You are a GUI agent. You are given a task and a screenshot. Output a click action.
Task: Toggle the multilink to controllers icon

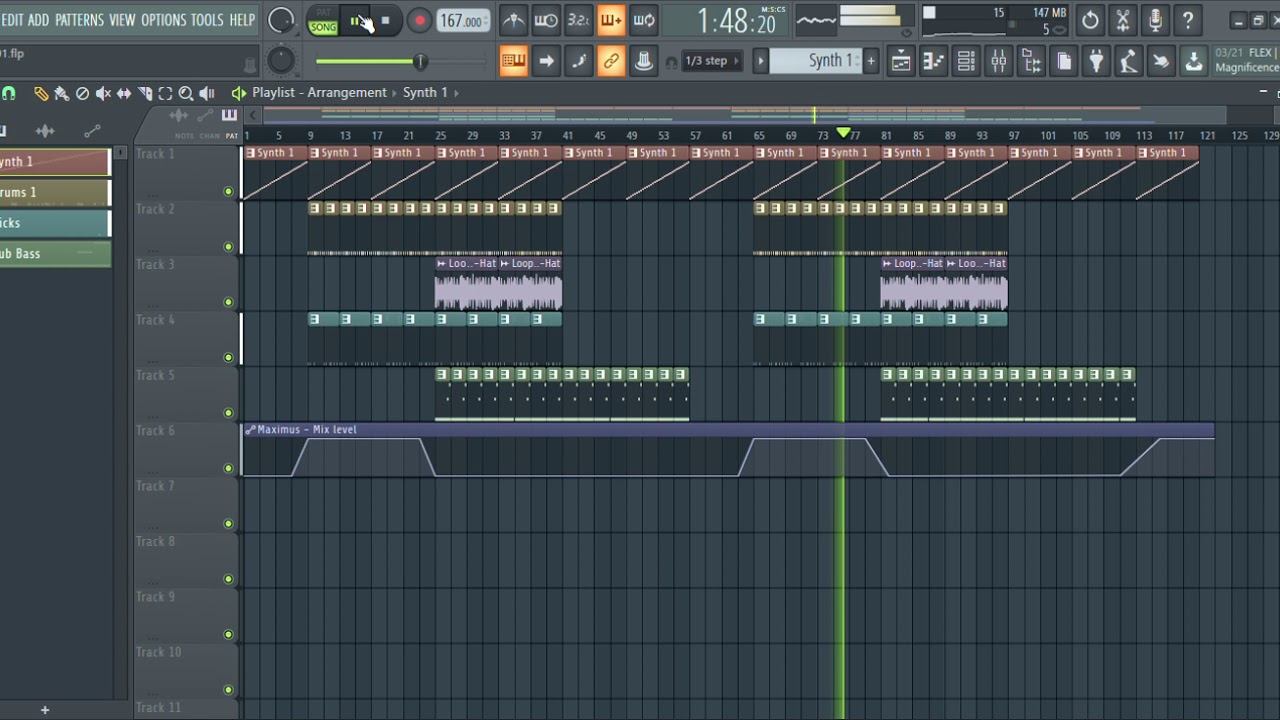click(611, 61)
